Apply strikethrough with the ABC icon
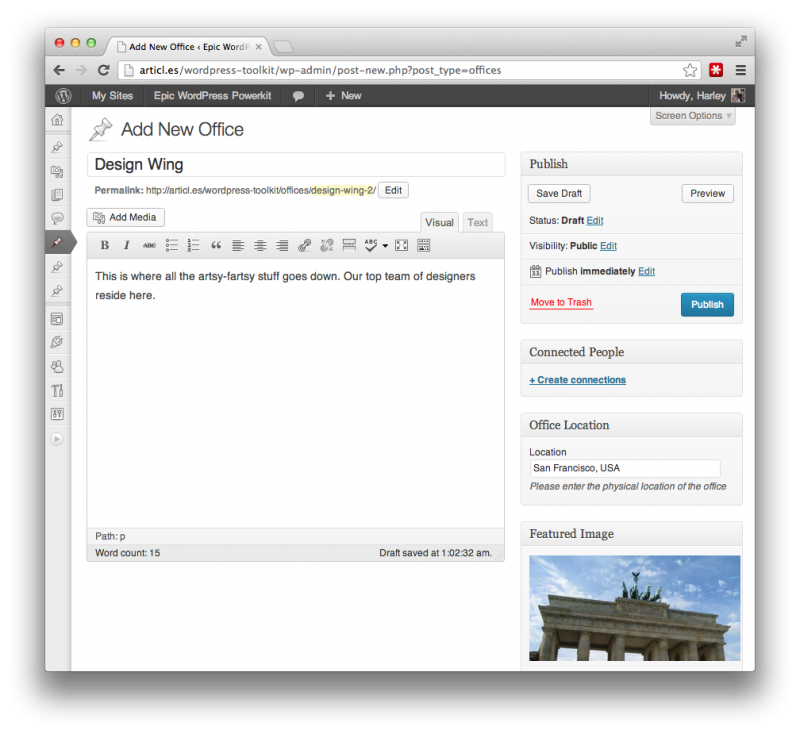Screen dimensions: 800x734 tap(149, 245)
